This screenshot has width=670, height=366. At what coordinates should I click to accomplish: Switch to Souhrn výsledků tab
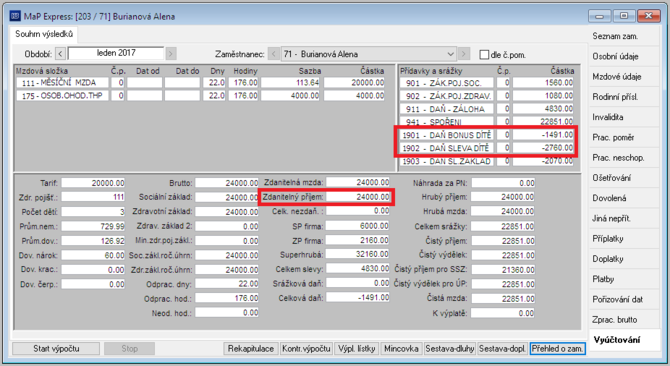(x=44, y=34)
